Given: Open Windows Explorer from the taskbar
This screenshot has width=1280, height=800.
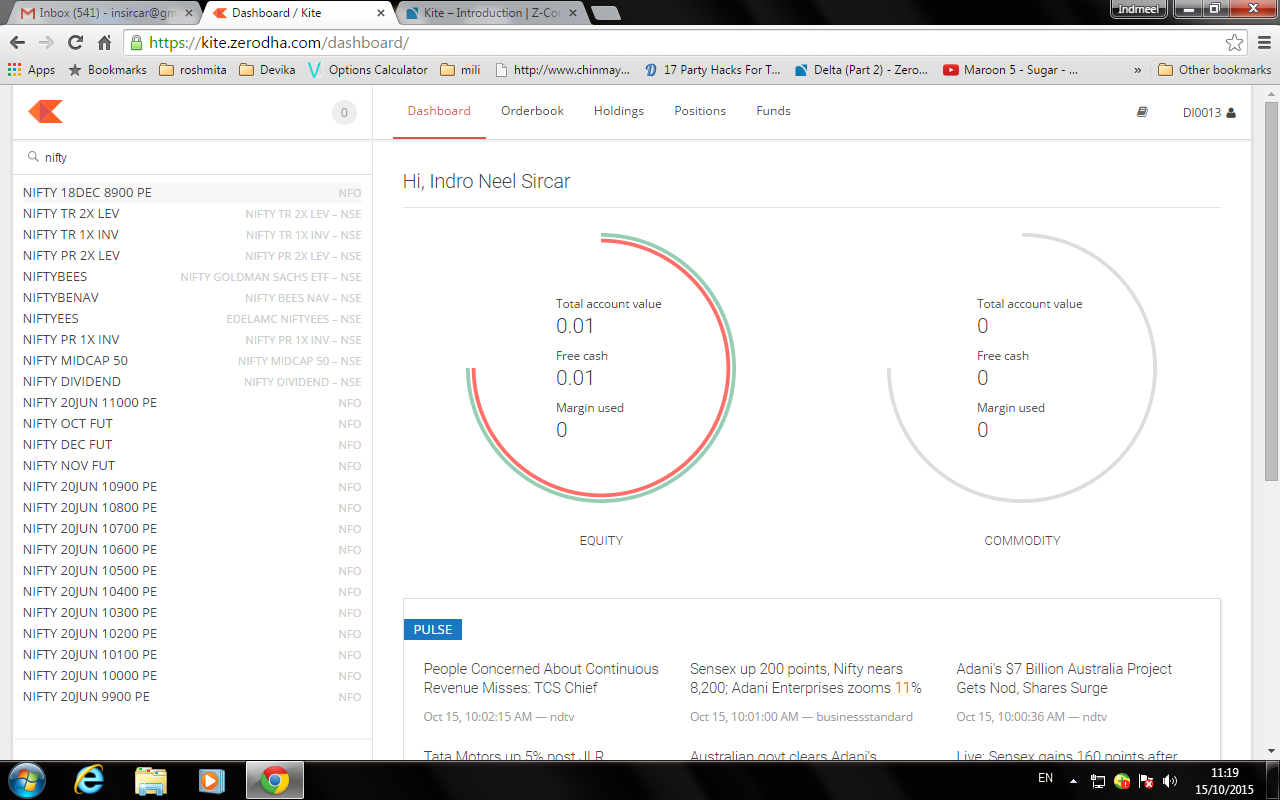Looking at the screenshot, I should coord(150,780).
